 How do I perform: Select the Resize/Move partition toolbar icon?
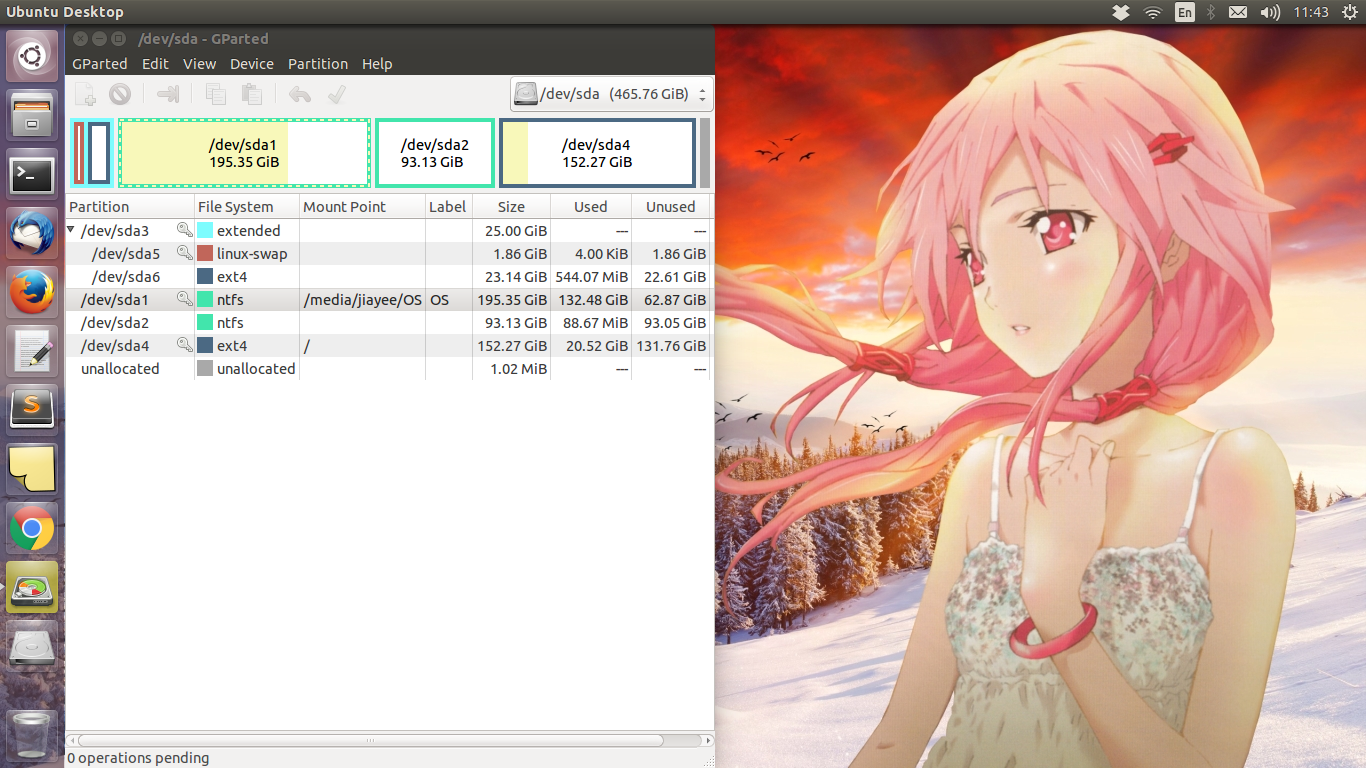[x=168, y=94]
